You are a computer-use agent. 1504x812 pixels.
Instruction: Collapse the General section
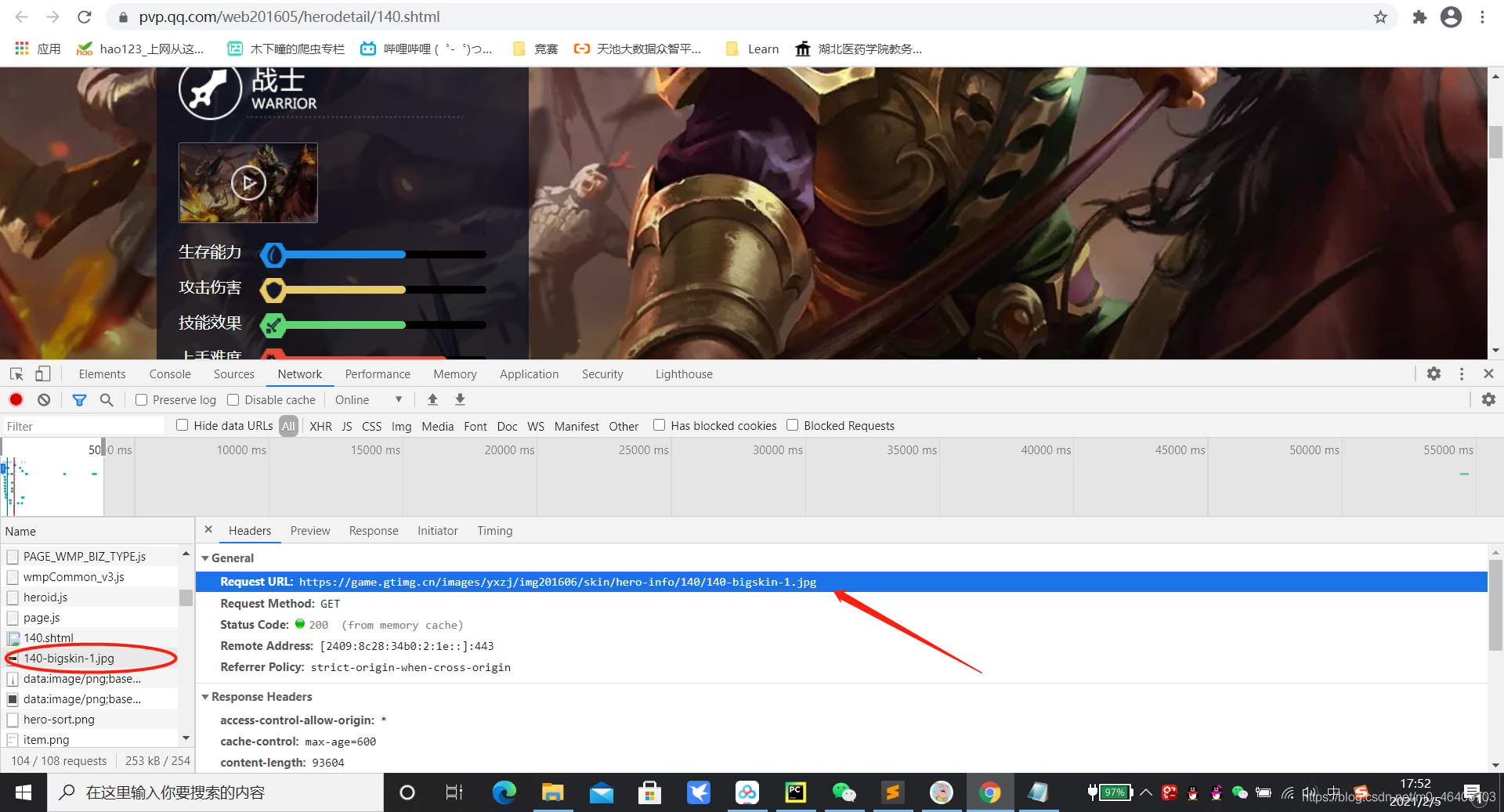click(x=205, y=558)
